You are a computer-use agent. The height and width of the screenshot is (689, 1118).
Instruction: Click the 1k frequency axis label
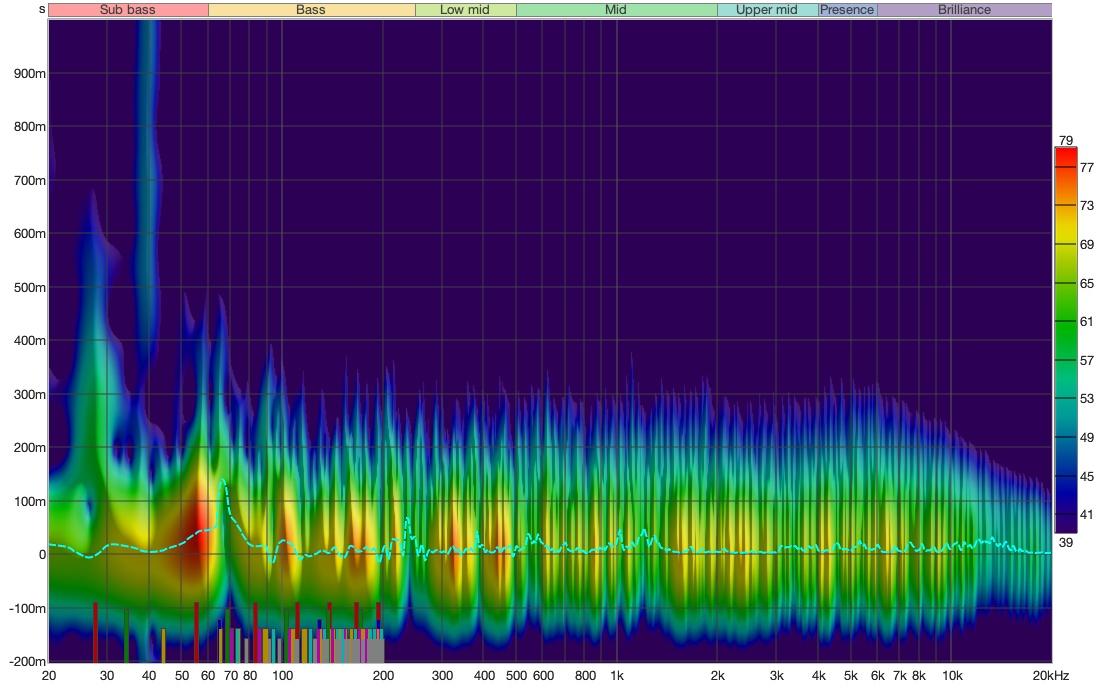coord(617,675)
